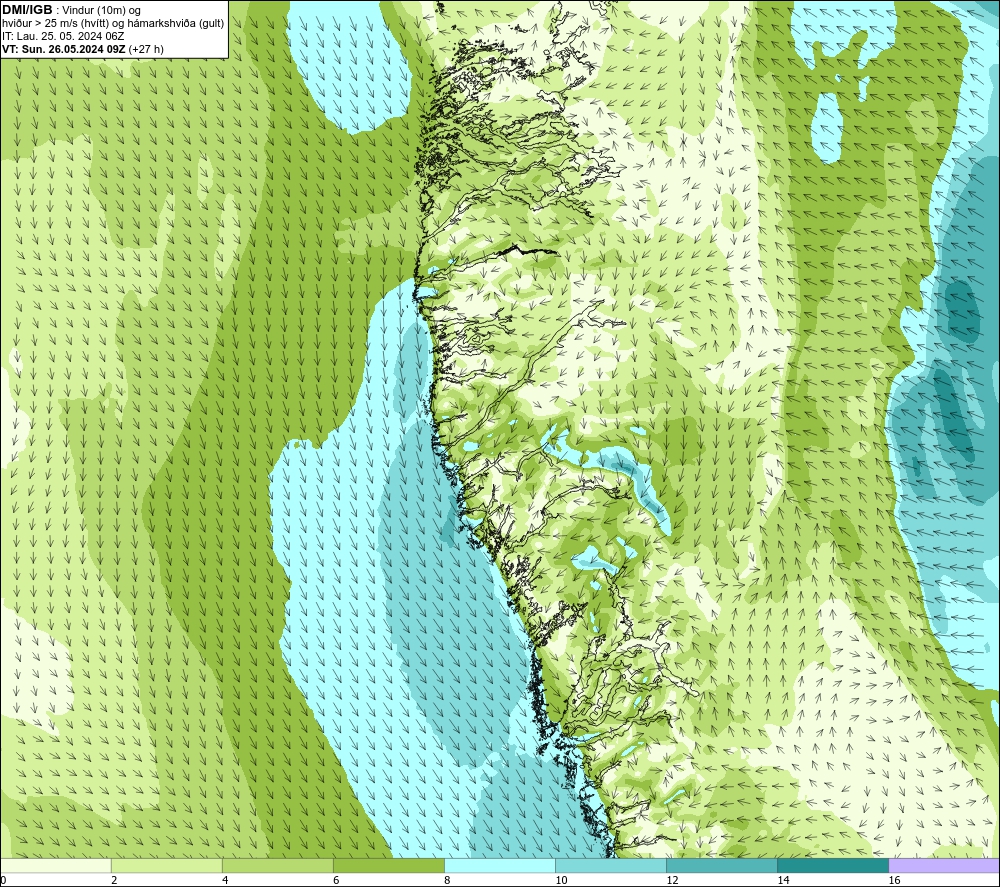
Task: Click the scale label "4"
Action: coord(225,880)
